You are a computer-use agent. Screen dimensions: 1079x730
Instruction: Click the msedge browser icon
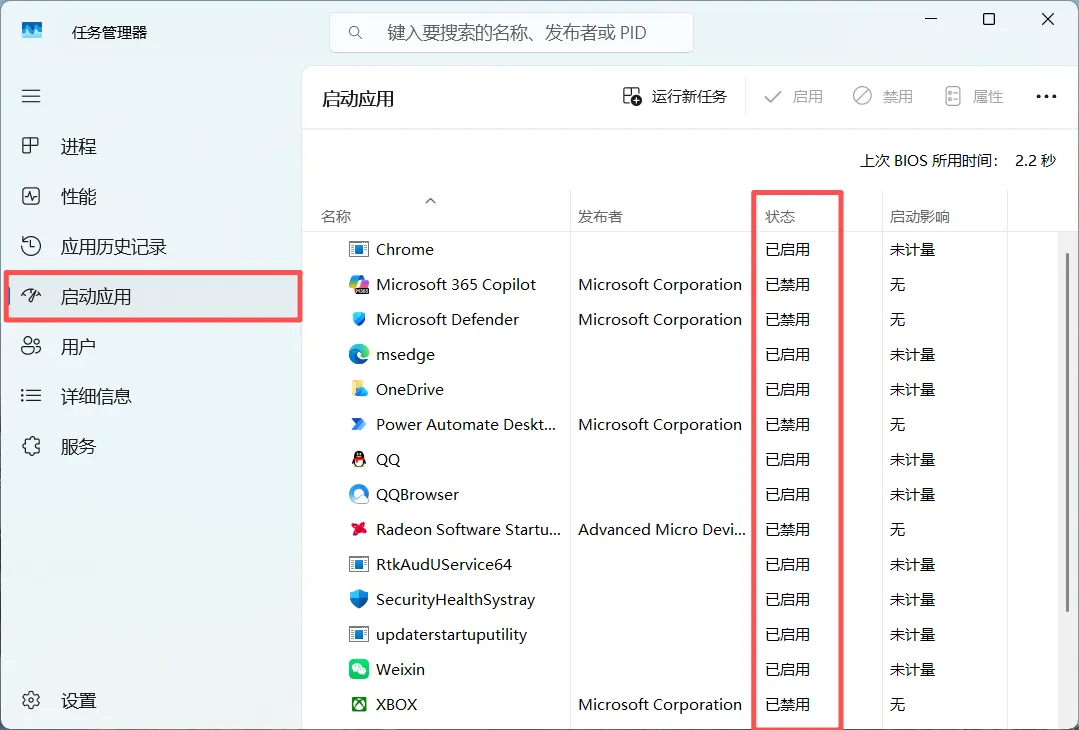[359, 354]
